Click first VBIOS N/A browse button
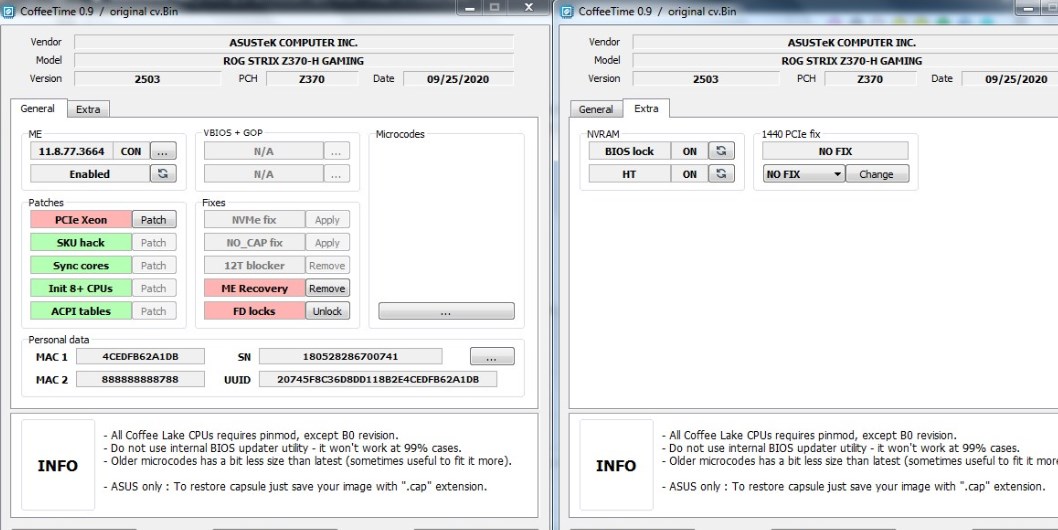The width and height of the screenshot is (1058, 530). tap(337, 151)
